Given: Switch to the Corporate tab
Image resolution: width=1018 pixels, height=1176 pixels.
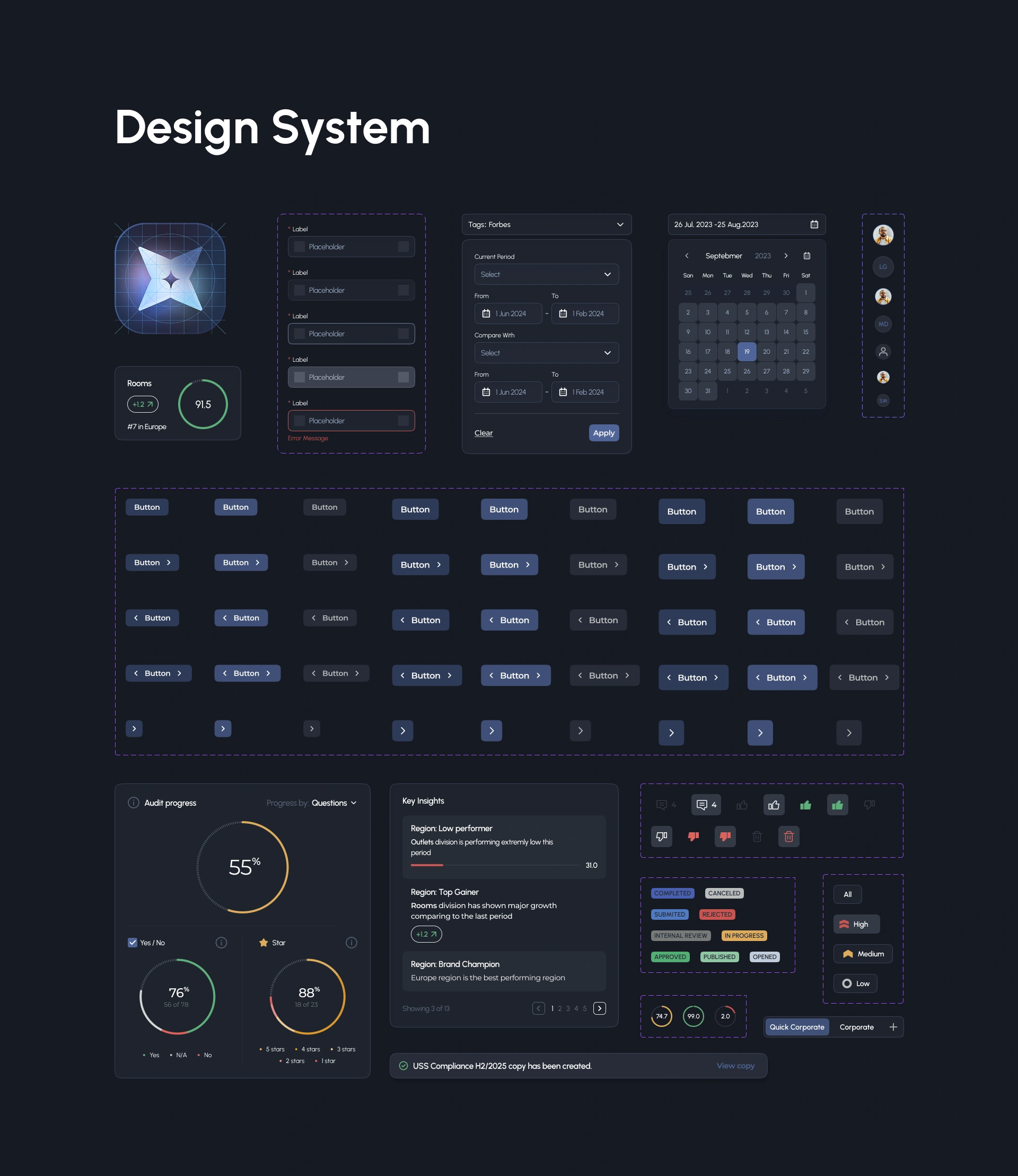Looking at the screenshot, I should click(856, 1027).
